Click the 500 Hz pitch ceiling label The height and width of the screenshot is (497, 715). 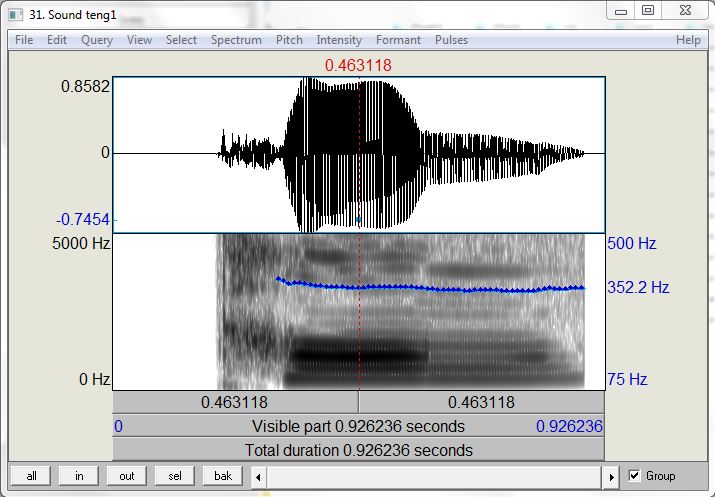point(632,243)
